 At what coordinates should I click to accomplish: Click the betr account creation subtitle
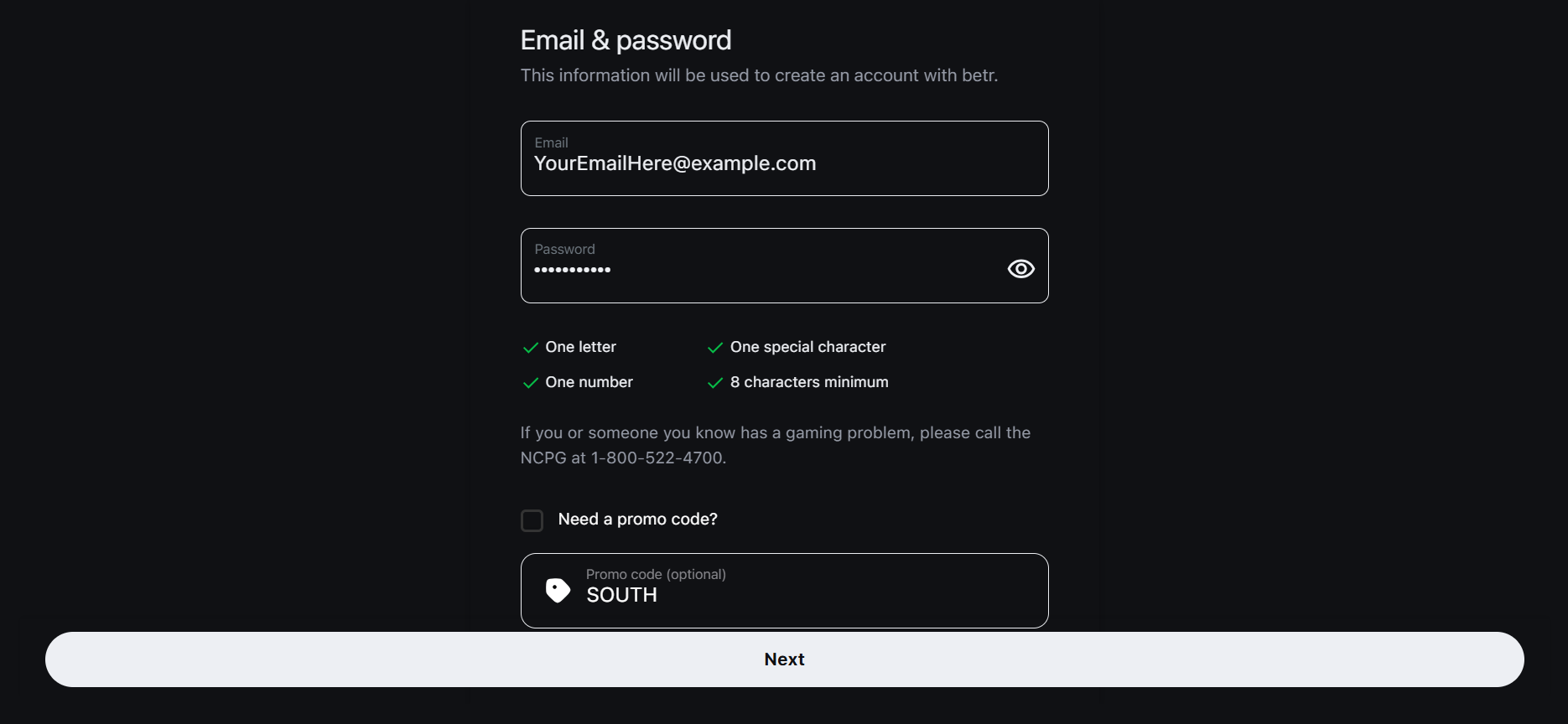tap(759, 75)
